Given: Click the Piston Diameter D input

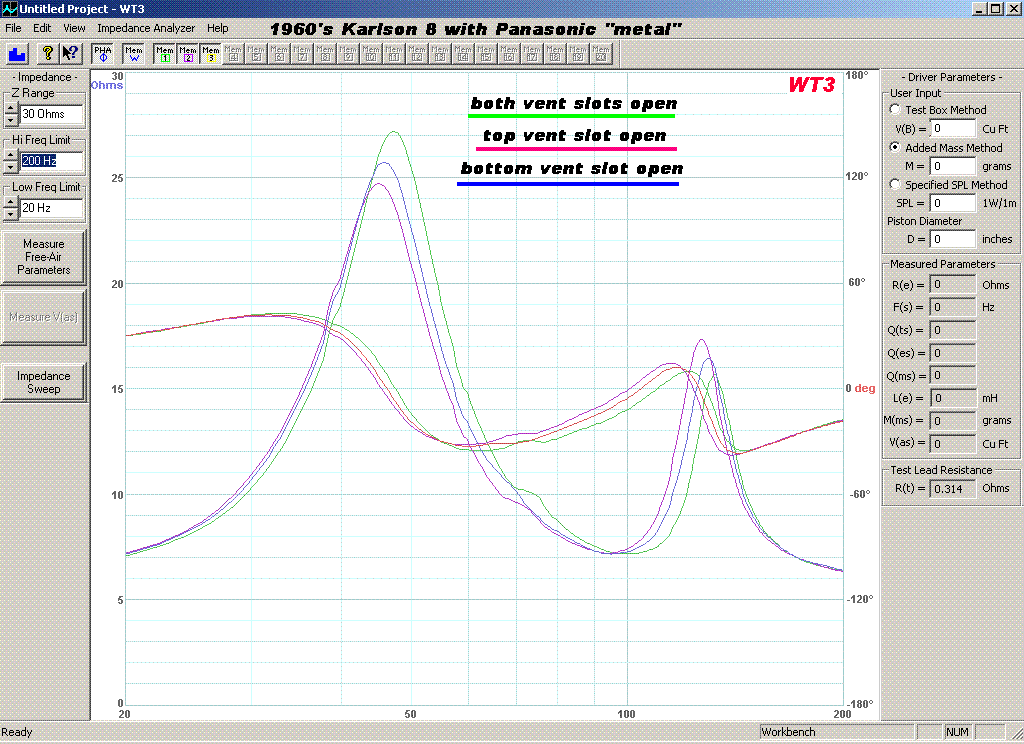Looking at the screenshot, I should pos(953,239).
